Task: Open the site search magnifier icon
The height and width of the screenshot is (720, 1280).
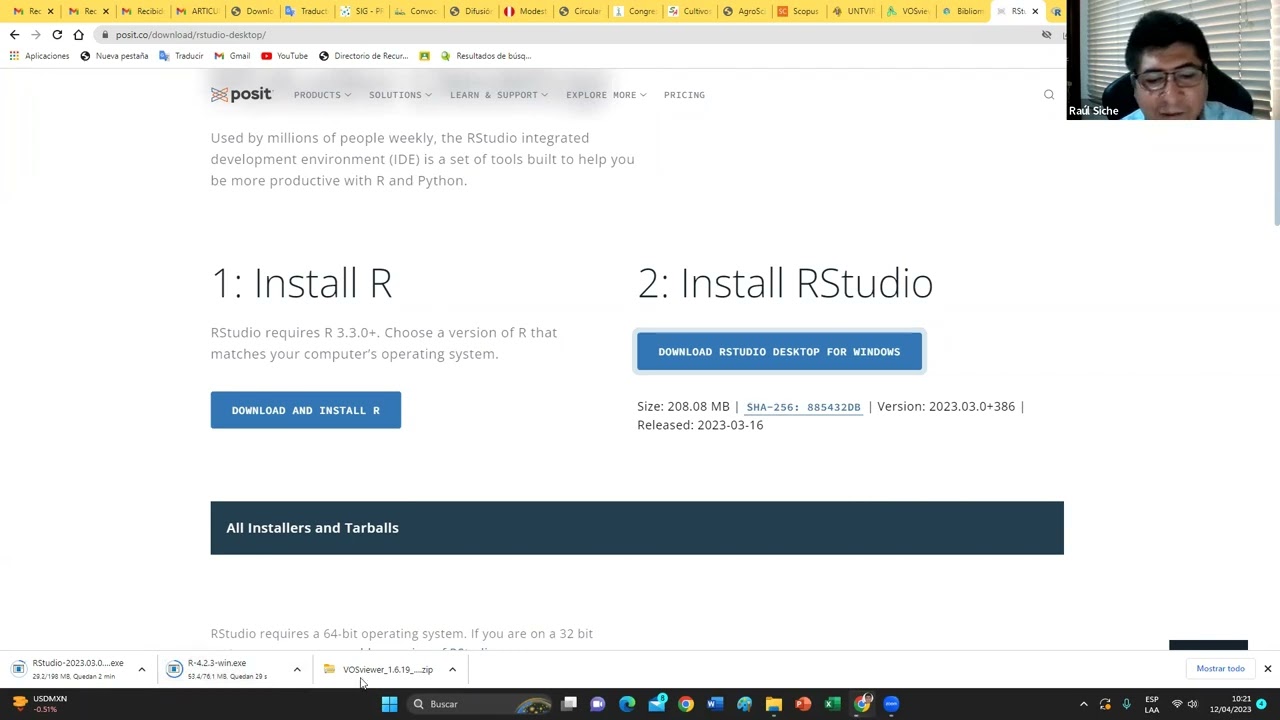Action: click(x=1049, y=95)
